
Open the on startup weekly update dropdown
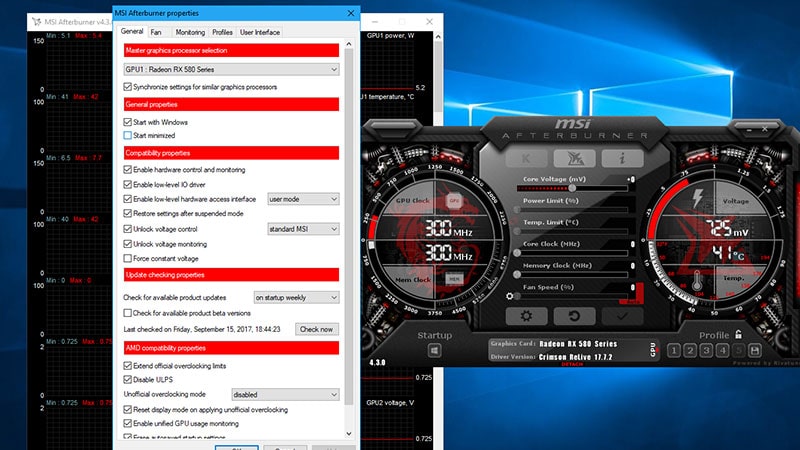pos(296,297)
